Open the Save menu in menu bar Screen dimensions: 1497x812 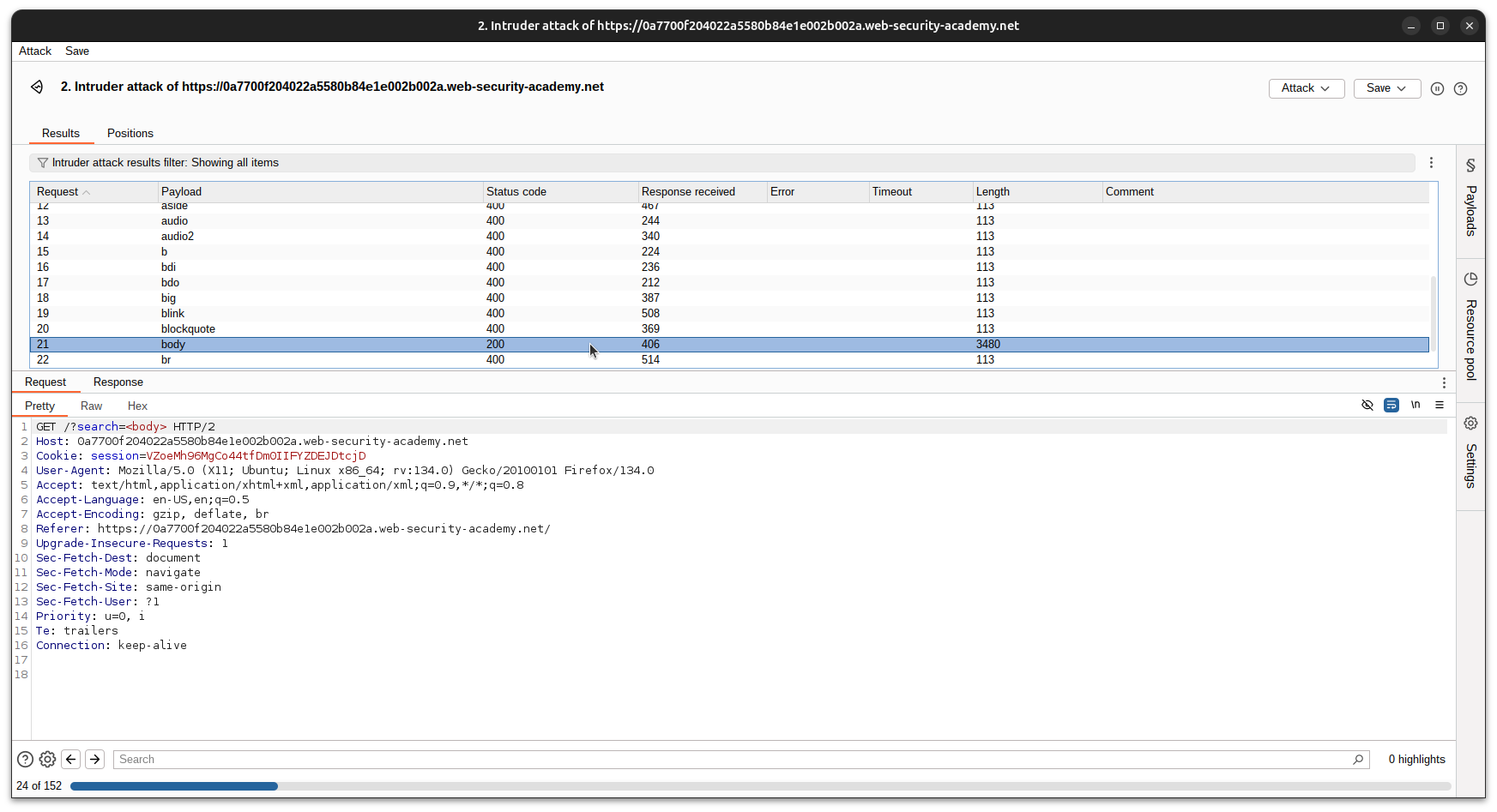pyautogui.click(x=77, y=51)
